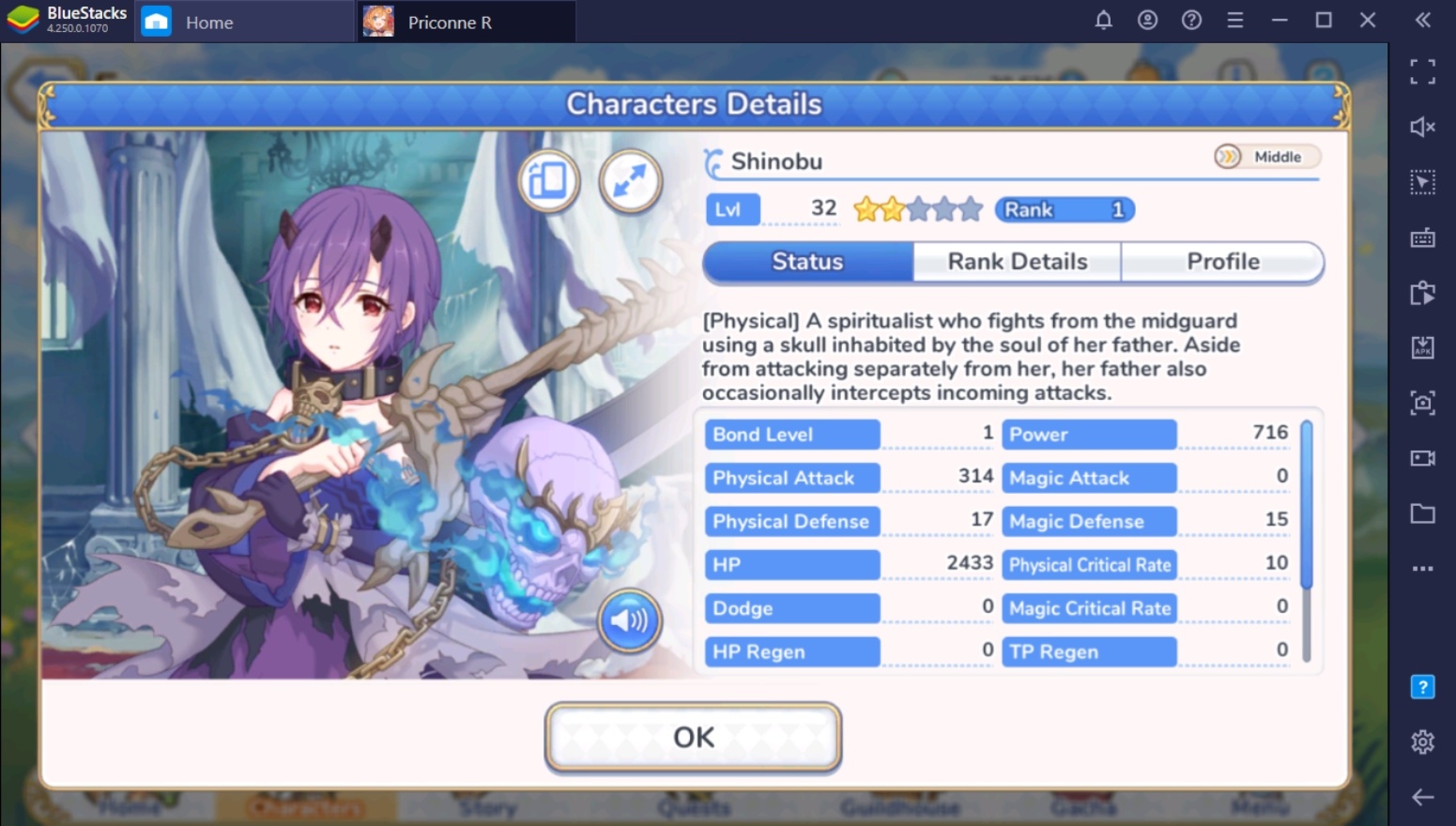The image size is (1456, 826).
Task: Open keyboard controls in sidebar
Action: (x=1422, y=237)
